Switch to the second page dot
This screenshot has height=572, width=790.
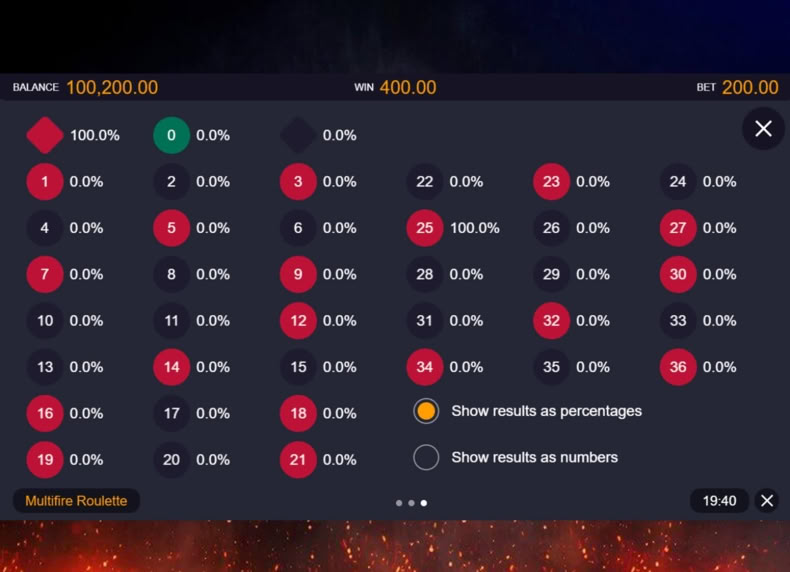coord(412,503)
